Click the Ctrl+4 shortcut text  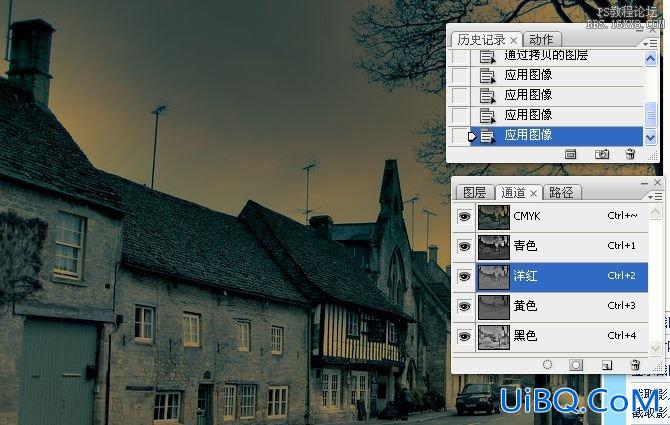click(x=622, y=336)
